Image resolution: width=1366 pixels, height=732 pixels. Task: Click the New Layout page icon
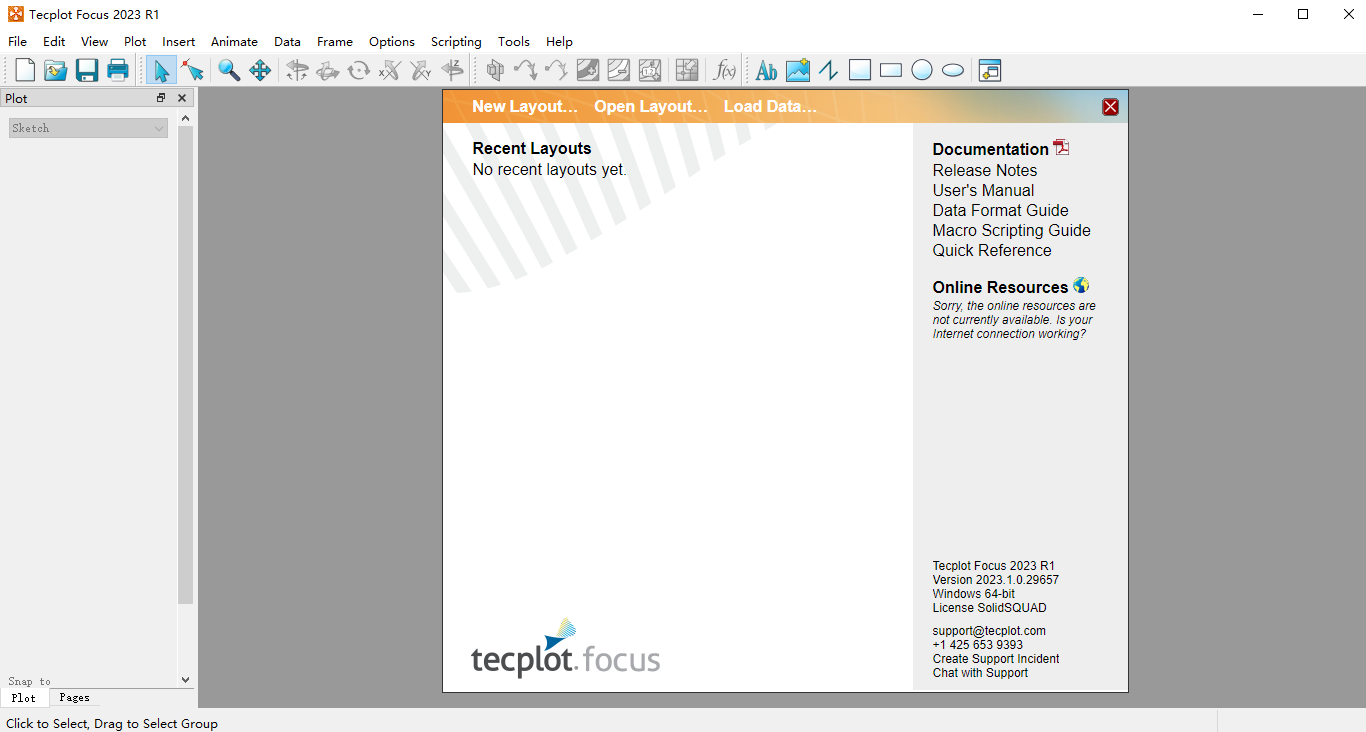[25, 70]
